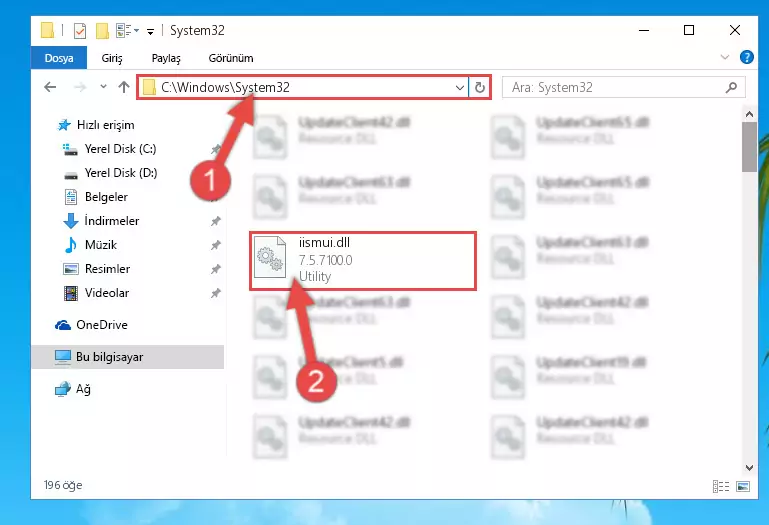Viewport: 769px width, 525px height.
Task: Open Resimler folder in sidebar
Action: (107, 269)
